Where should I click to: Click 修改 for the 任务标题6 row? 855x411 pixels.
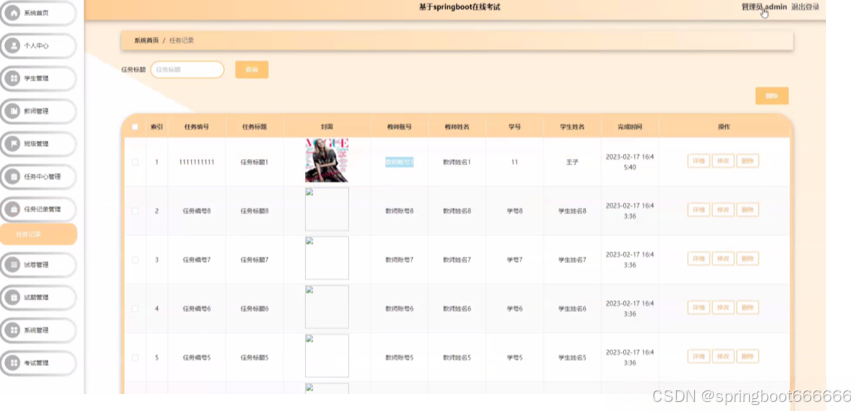click(723, 308)
